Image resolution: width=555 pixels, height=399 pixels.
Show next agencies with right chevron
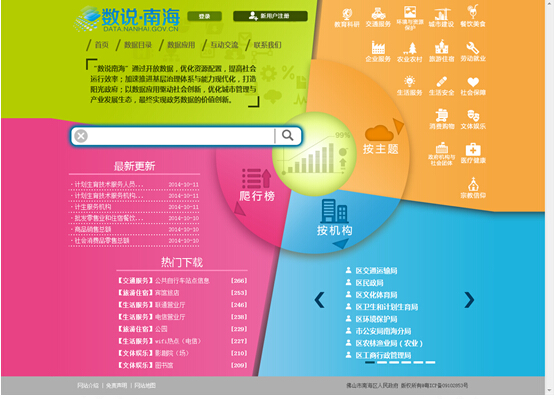coord(469,300)
